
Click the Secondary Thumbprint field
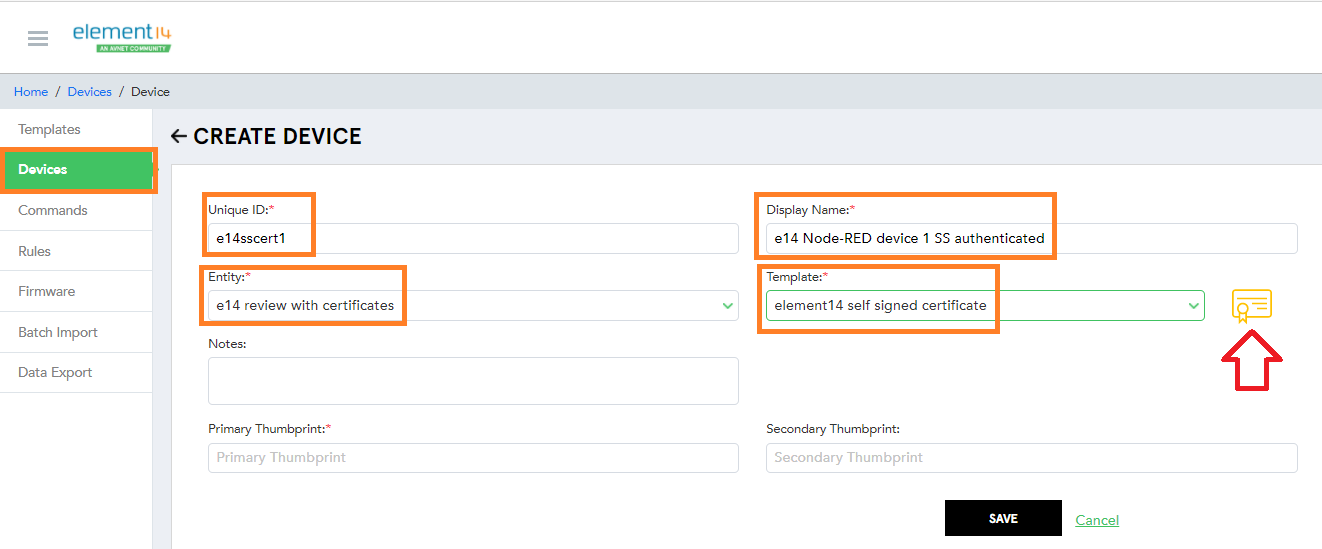click(1032, 458)
